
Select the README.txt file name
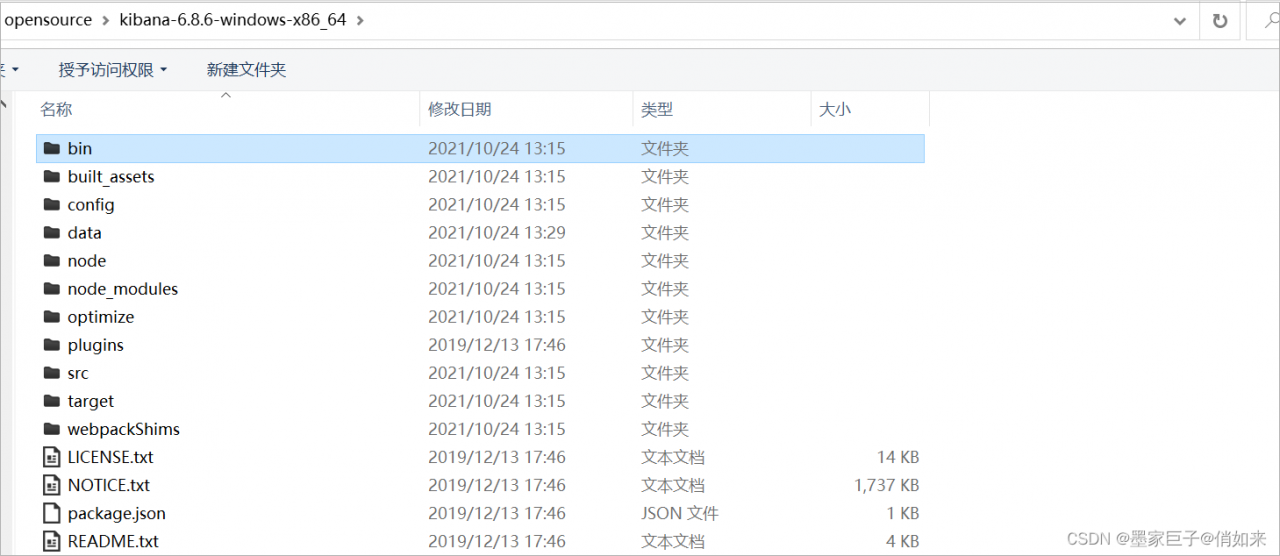tap(113, 541)
